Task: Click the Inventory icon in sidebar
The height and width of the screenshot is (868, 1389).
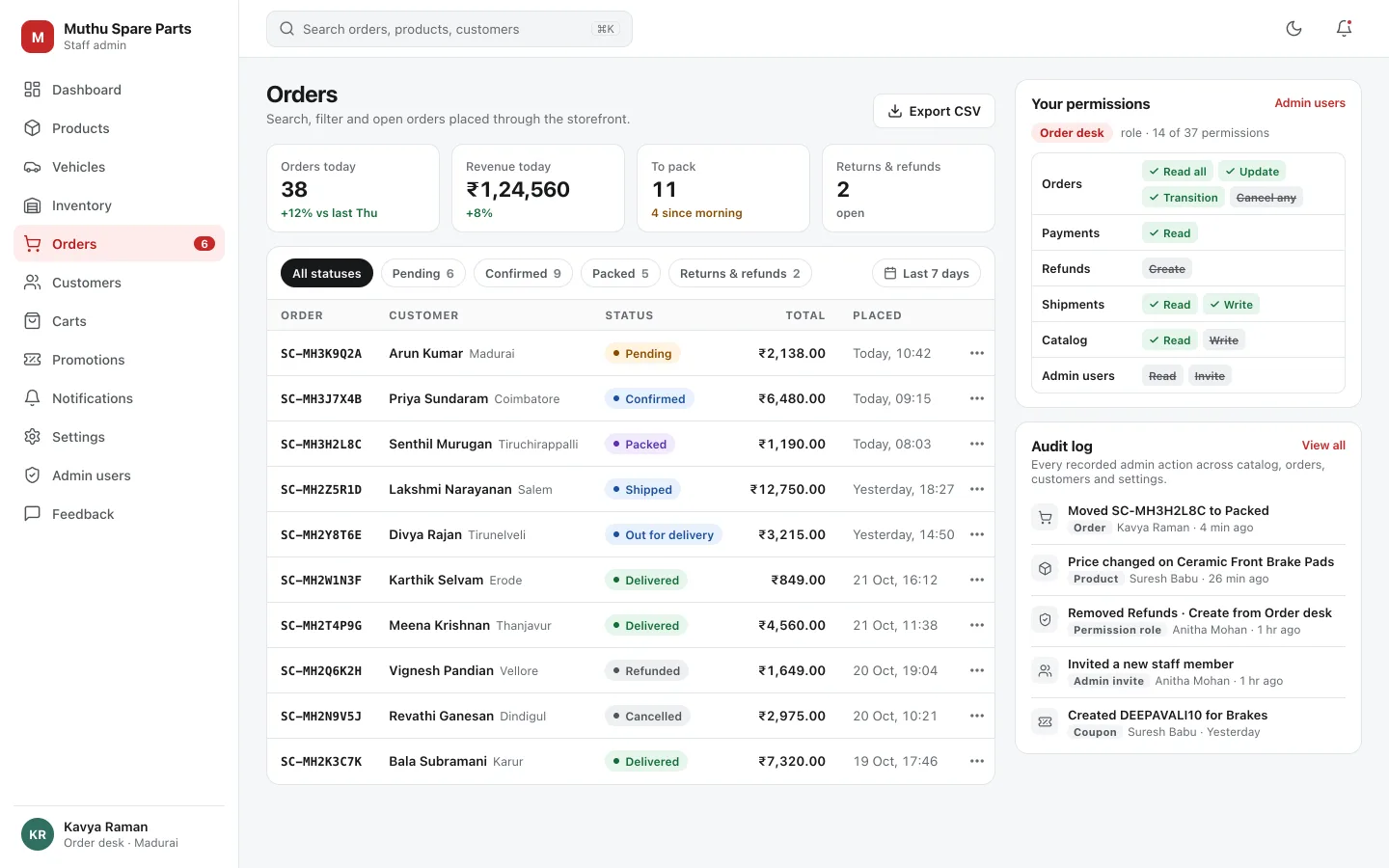Action: click(33, 205)
